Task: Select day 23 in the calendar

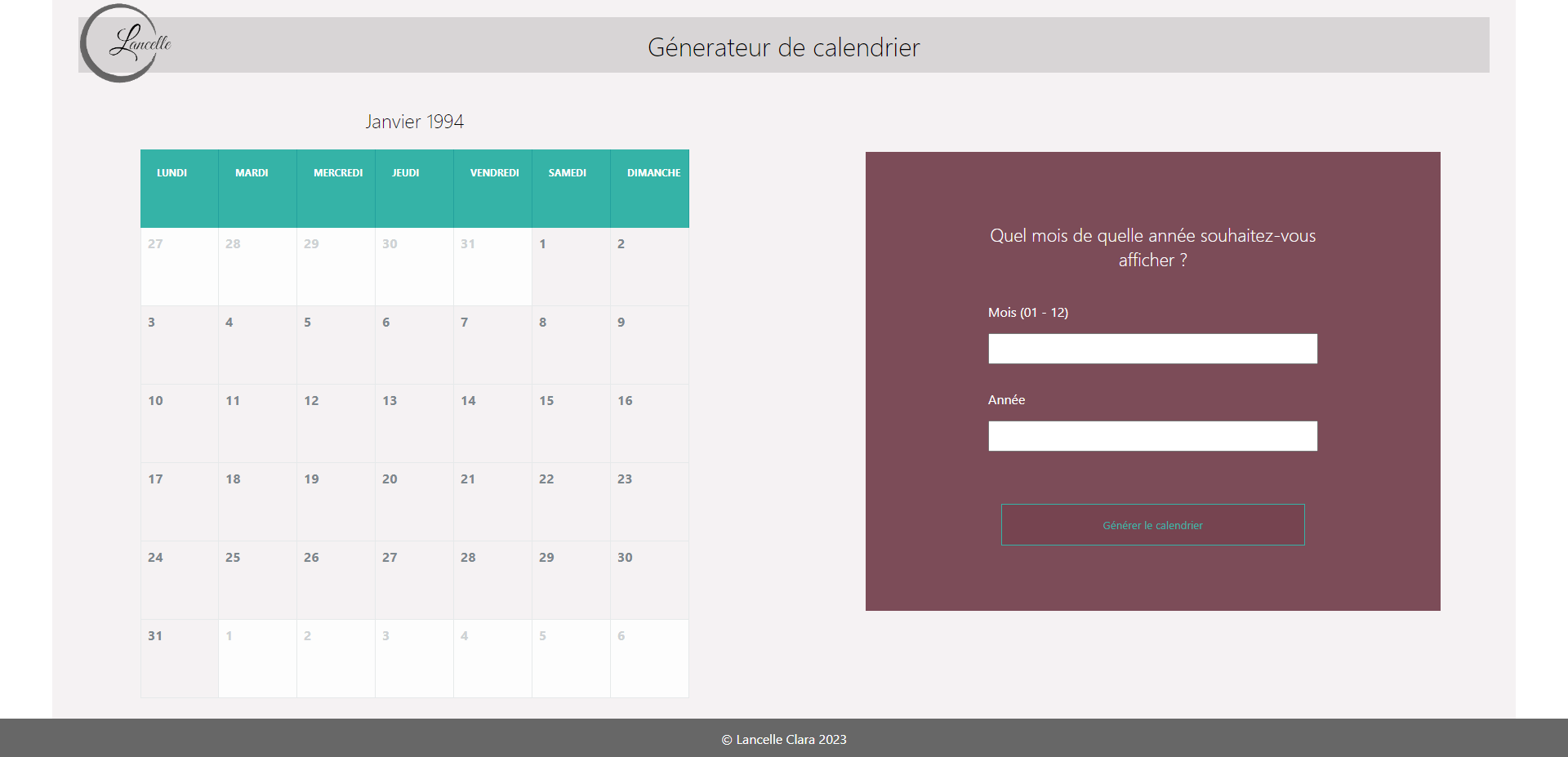Action: [x=649, y=502]
